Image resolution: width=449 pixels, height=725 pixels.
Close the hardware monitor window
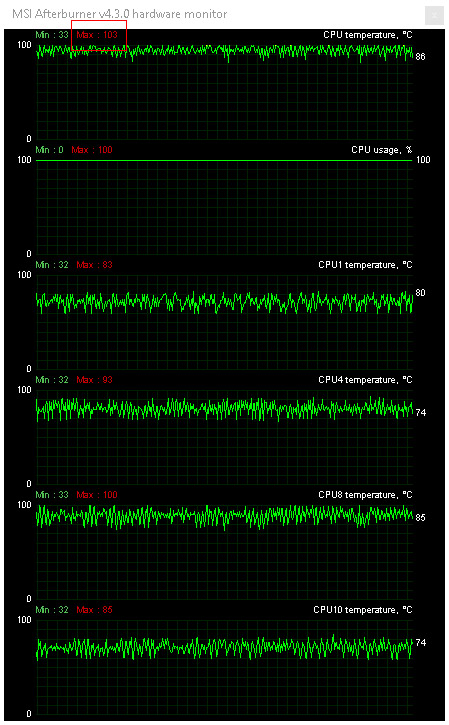[x=434, y=15]
